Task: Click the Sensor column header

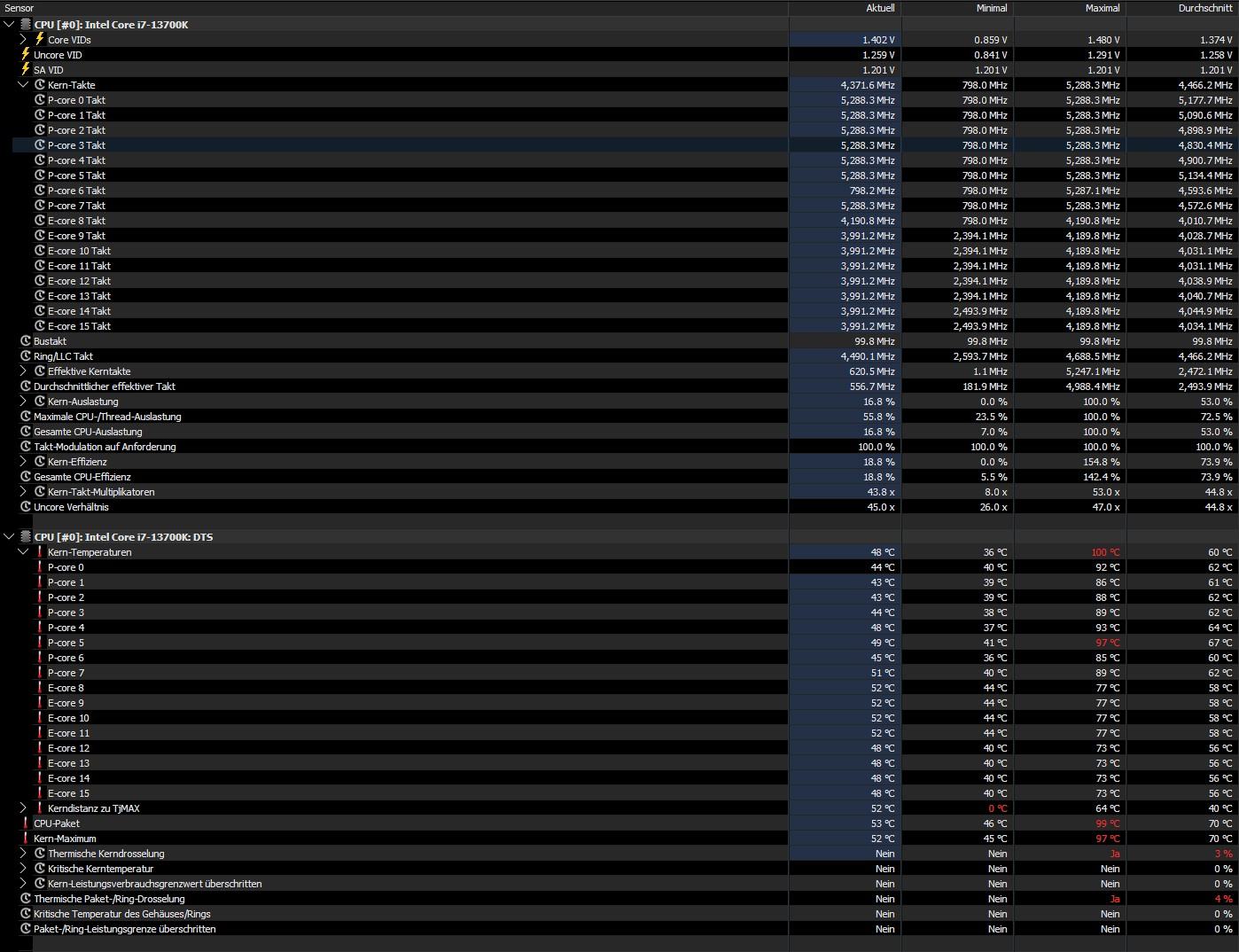Action: click(x=394, y=8)
